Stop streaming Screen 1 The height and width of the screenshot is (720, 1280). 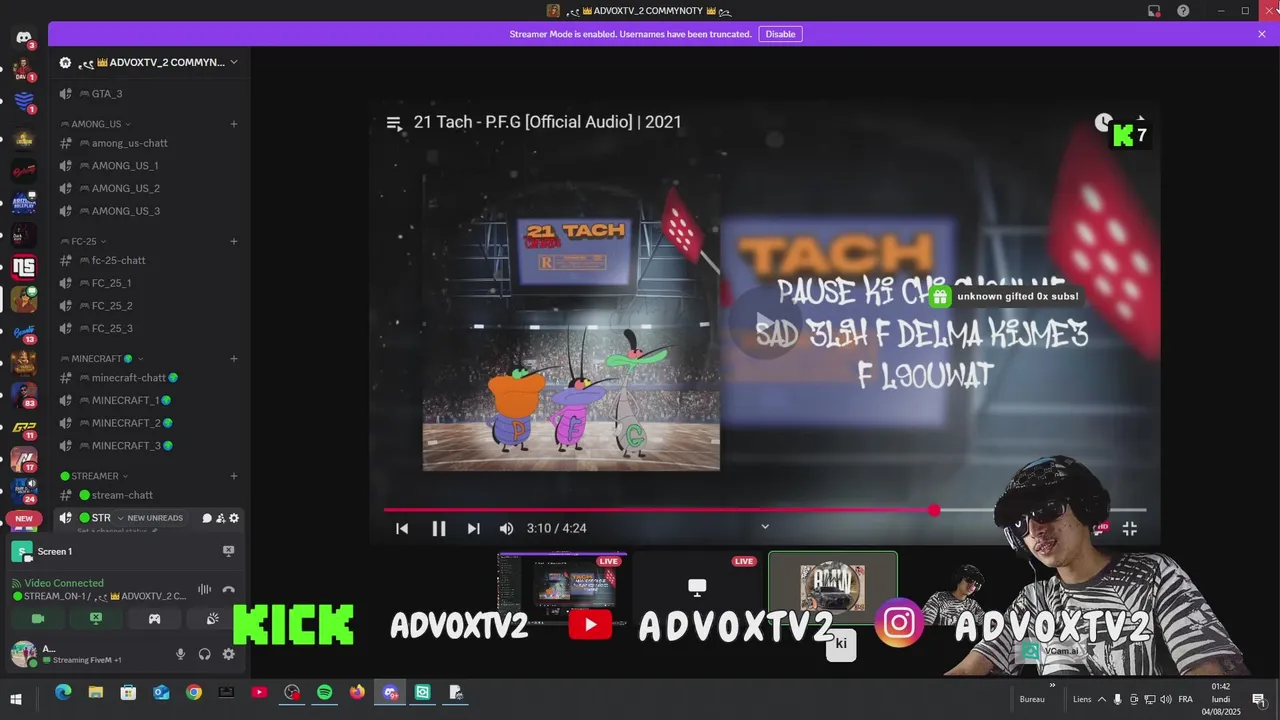[x=228, y=551]
